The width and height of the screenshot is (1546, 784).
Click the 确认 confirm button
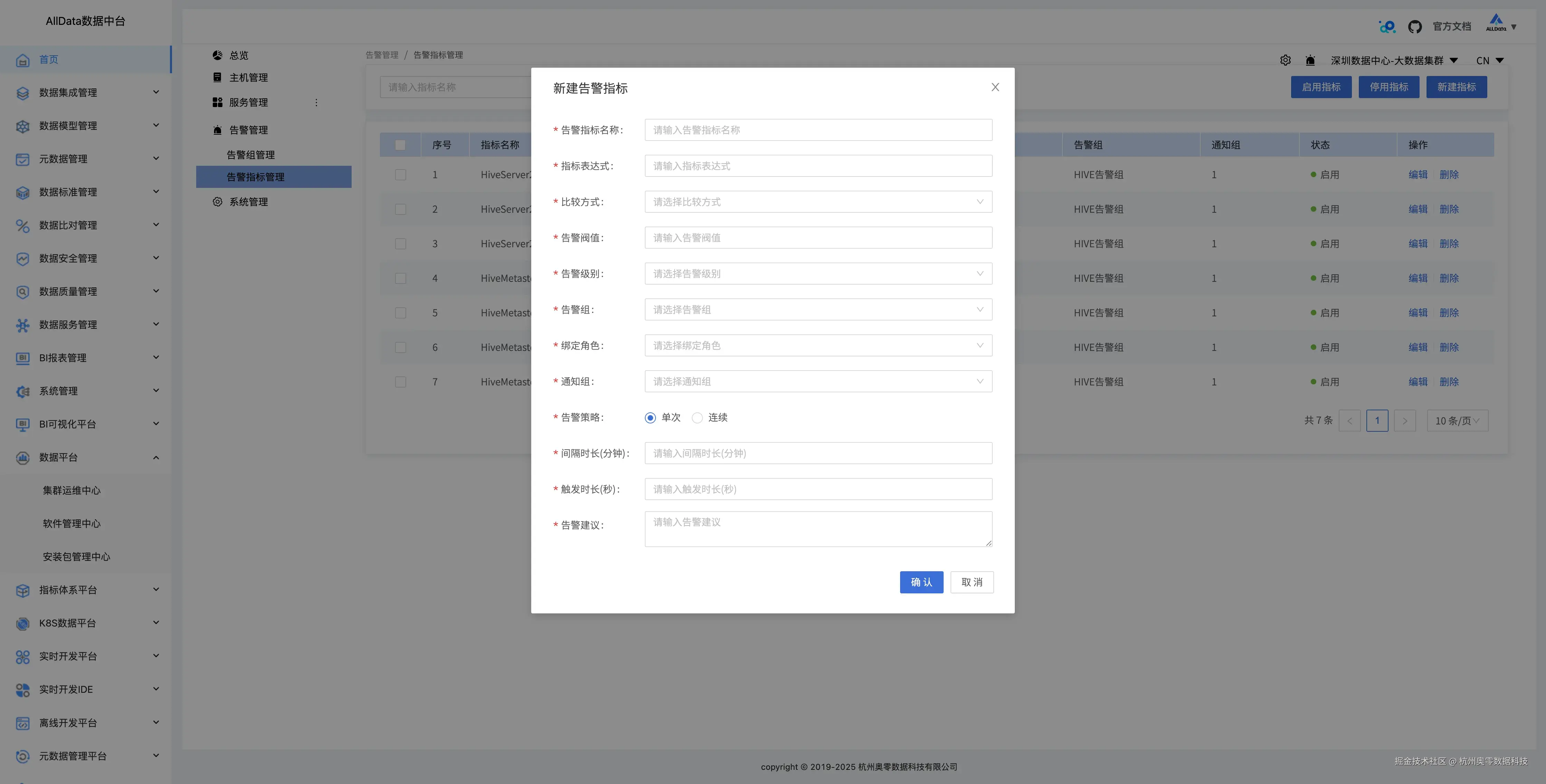[921, 582]
